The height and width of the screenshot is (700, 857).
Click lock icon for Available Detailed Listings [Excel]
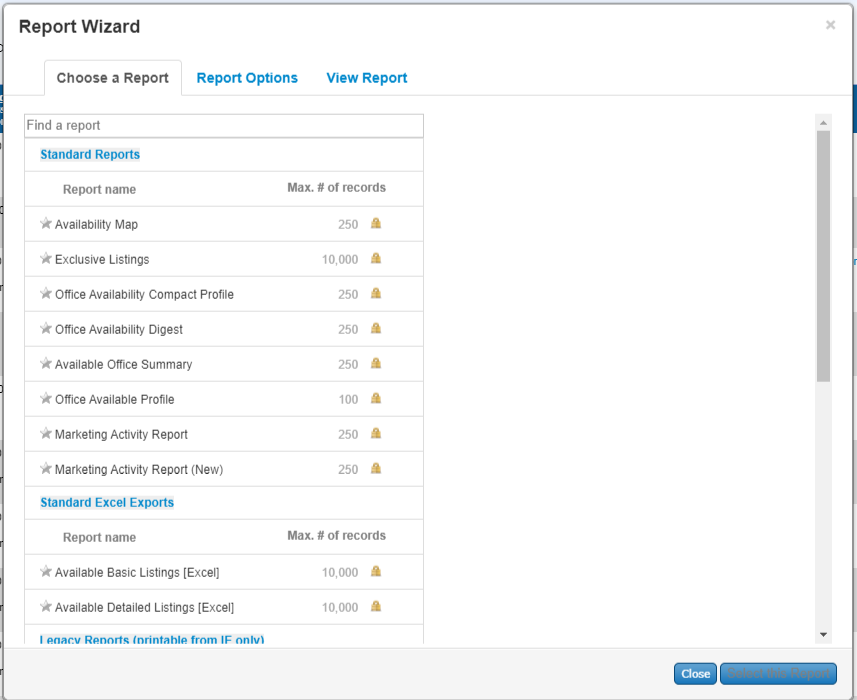coord(376,606)
